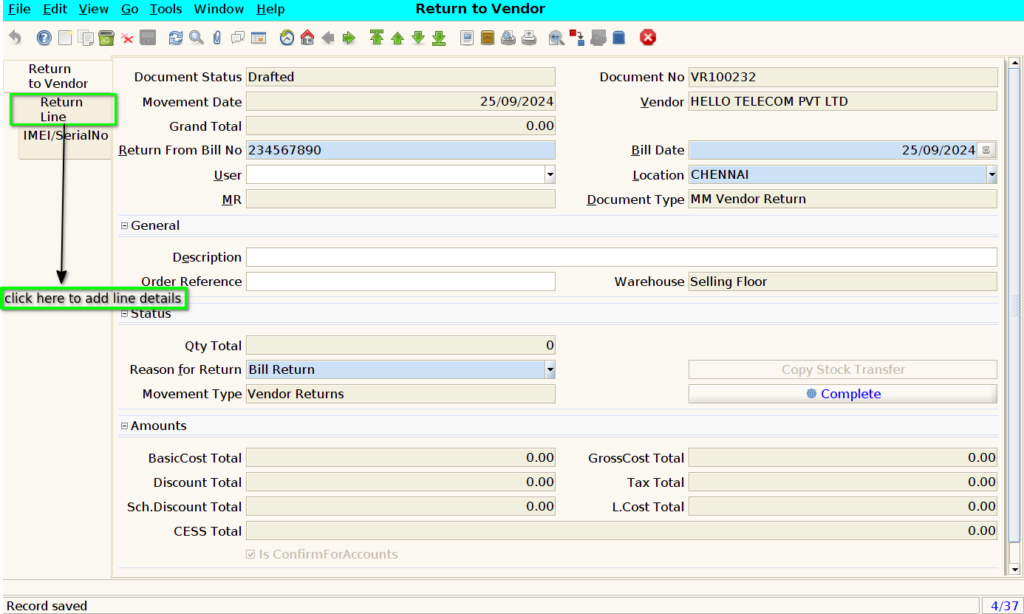The image size is (1024, 614).
Task: Click the Return From Bill No field
Action: pyautogui.click(x=400, y=150)
